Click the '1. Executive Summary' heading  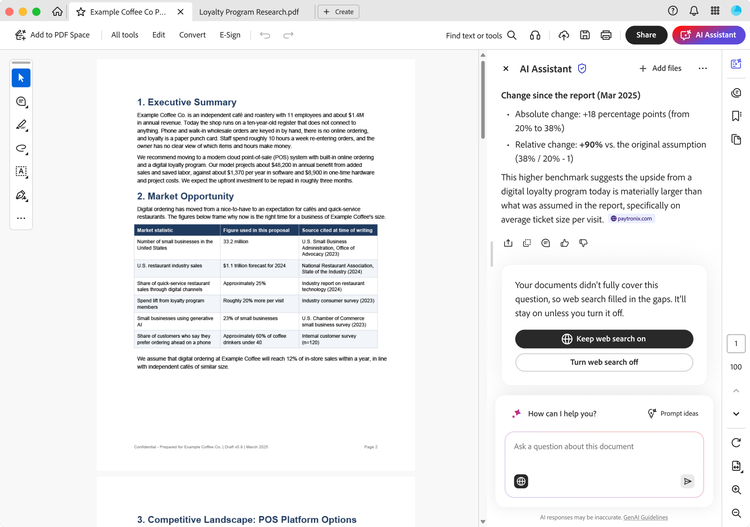tap(187, 102)
